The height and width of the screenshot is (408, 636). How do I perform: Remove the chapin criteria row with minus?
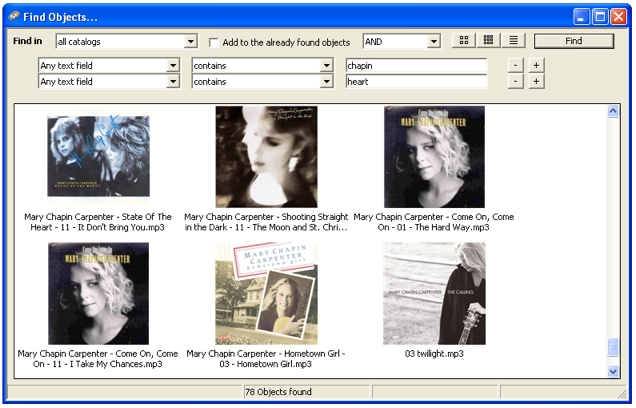coord(516,65)
